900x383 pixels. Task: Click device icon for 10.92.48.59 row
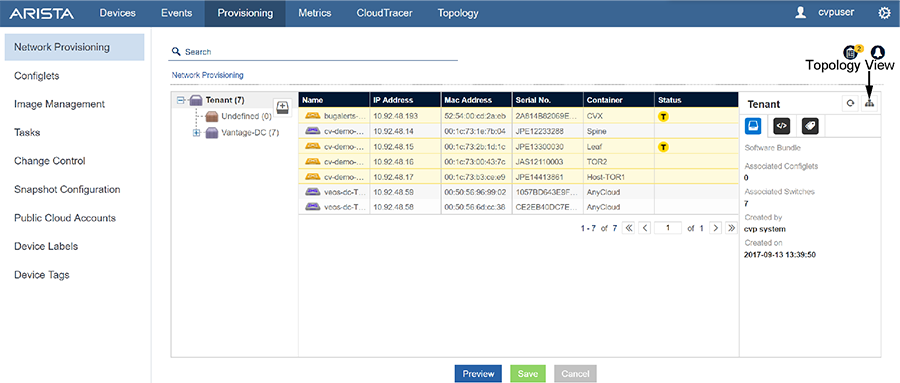[313, 191]
